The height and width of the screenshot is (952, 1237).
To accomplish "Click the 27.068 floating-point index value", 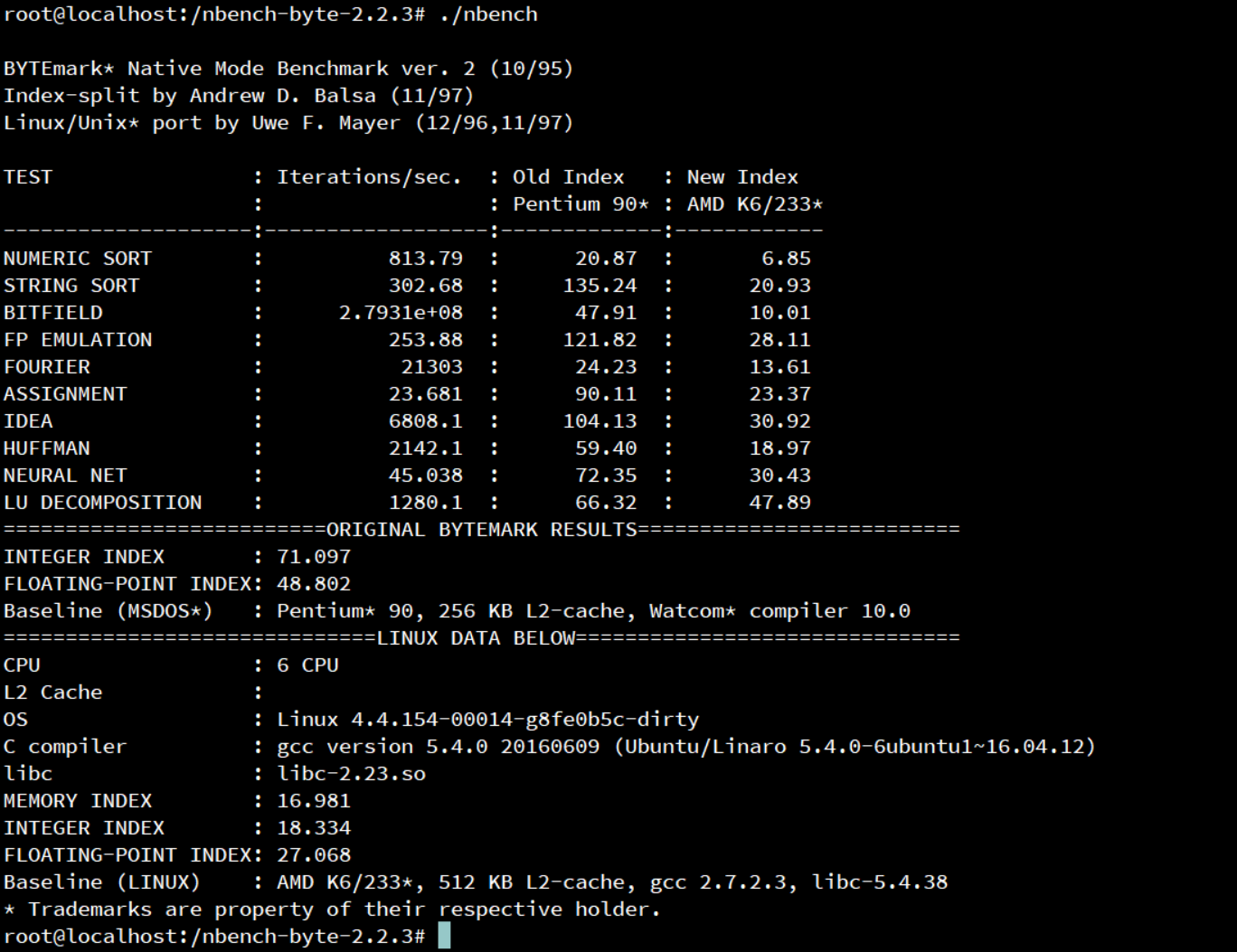I will coord(314,855).
